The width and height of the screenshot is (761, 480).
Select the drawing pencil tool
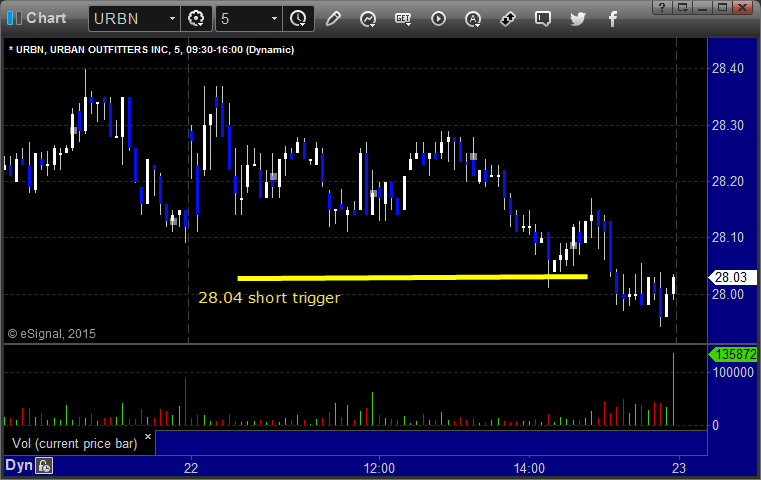tap(333, 19)
